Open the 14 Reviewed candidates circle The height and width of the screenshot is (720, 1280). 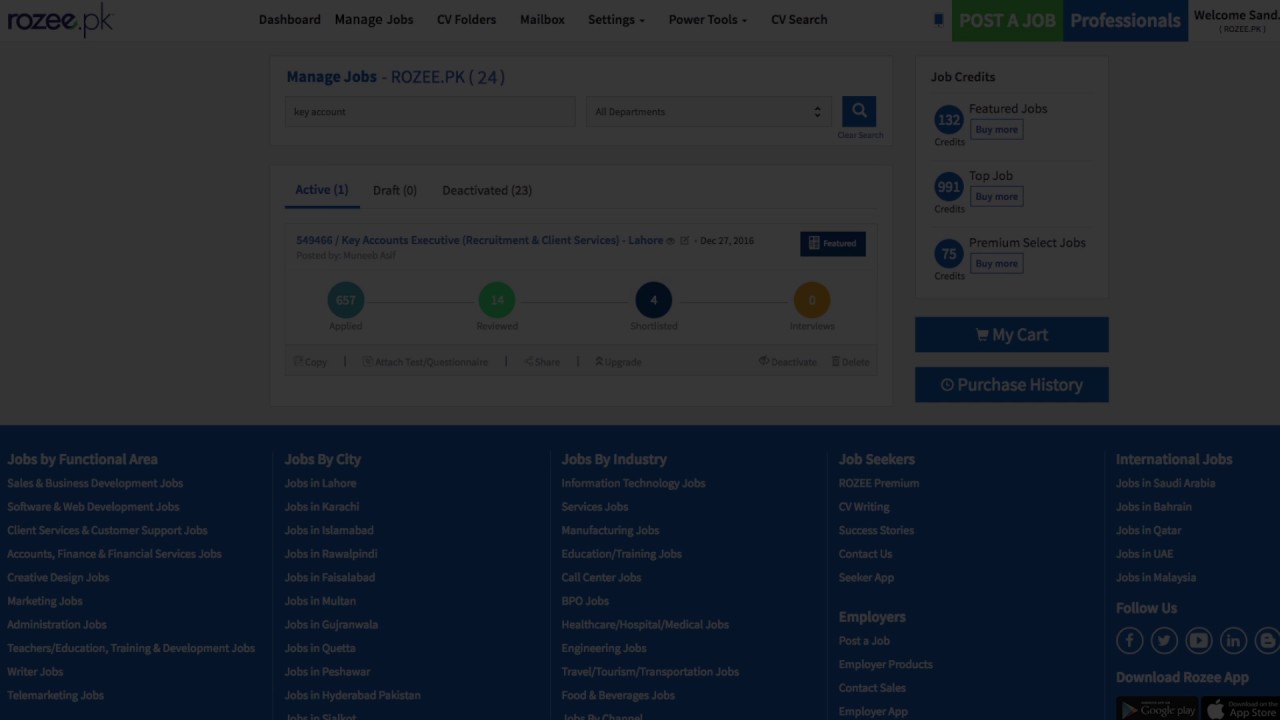(497, 300)
